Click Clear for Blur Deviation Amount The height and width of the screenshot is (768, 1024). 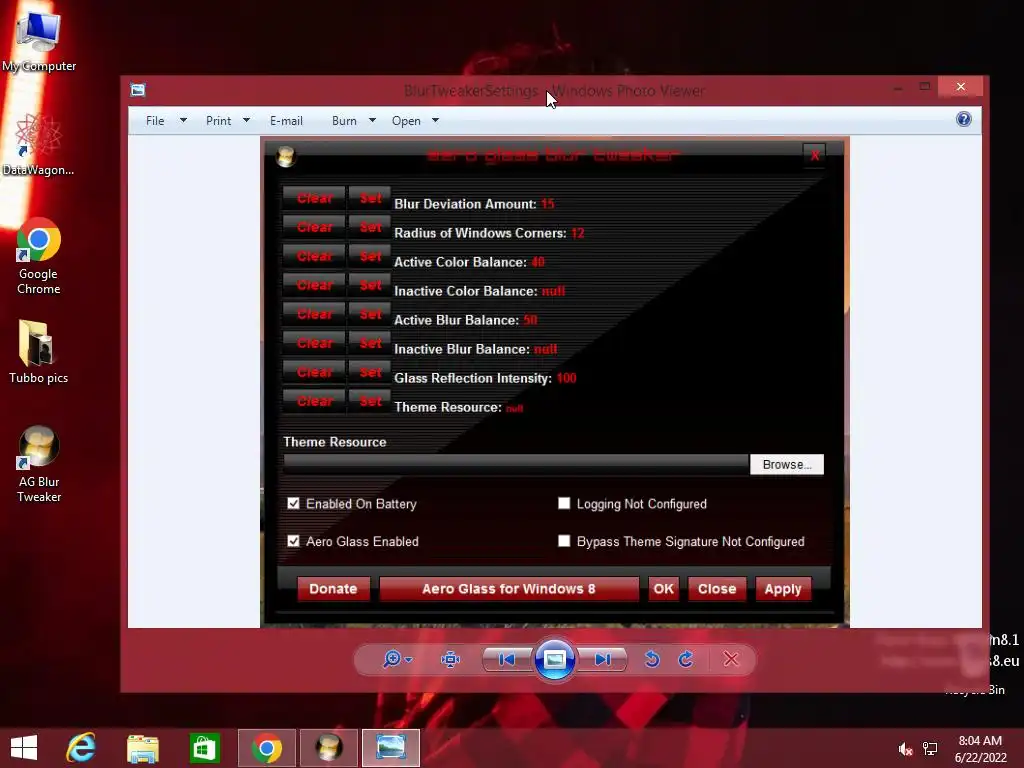click(314, 198)
